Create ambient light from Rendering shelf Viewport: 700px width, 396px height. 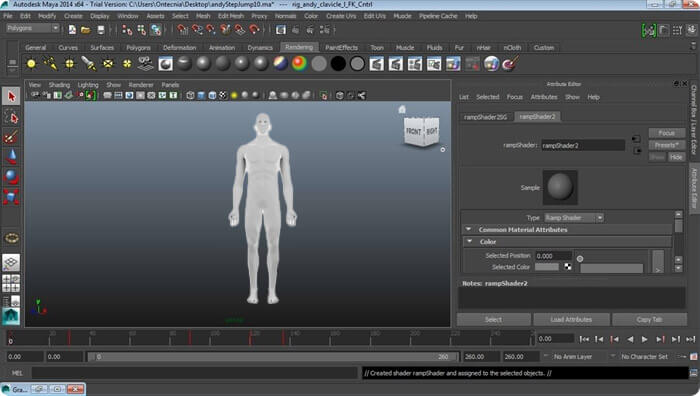click(31, 64)
